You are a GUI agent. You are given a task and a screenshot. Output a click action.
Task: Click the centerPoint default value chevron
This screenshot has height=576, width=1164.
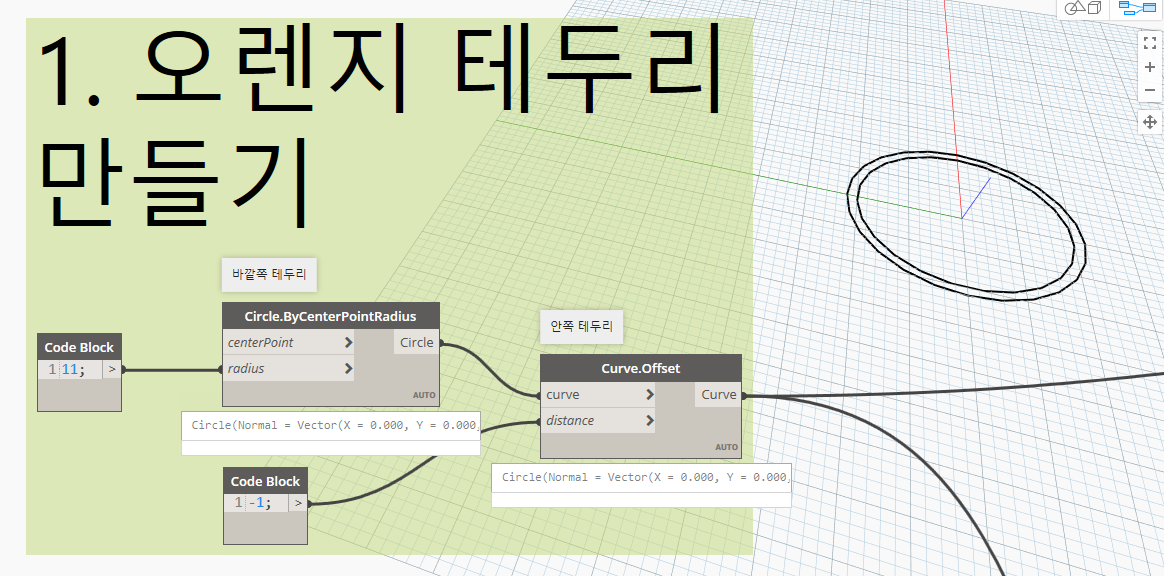348,343
